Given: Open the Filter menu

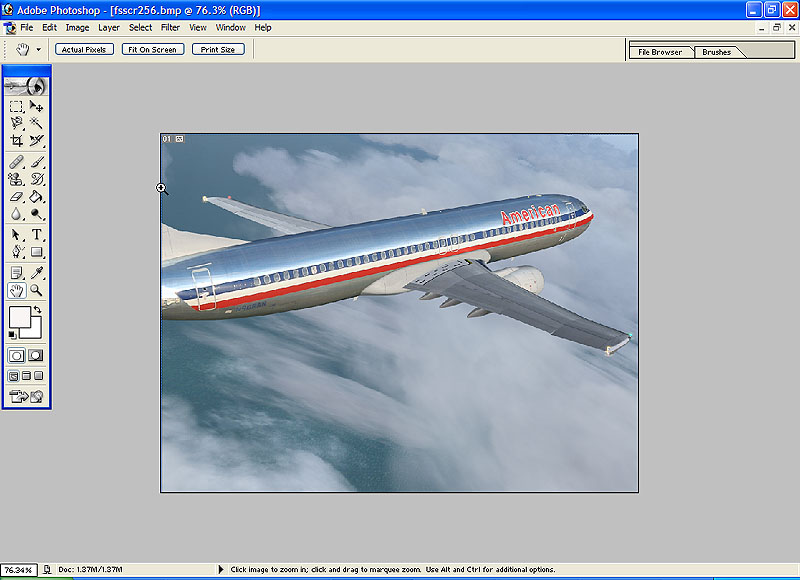Looking at the screenshot, I should click(x=170, y=28).
